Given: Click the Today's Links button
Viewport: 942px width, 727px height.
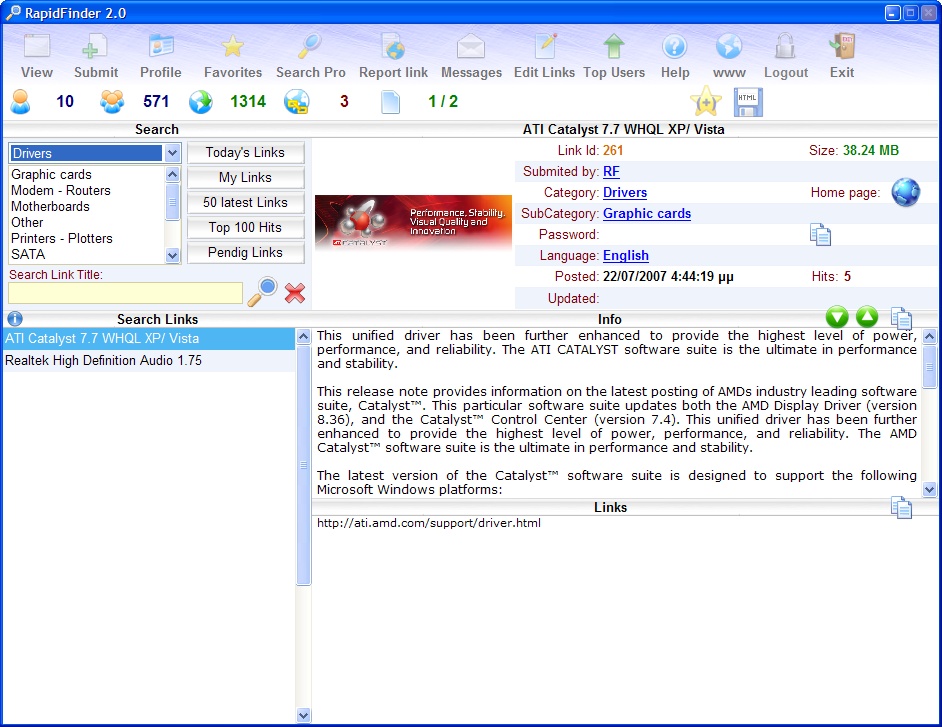Looking at the screenshot, I should click(245, 153).
